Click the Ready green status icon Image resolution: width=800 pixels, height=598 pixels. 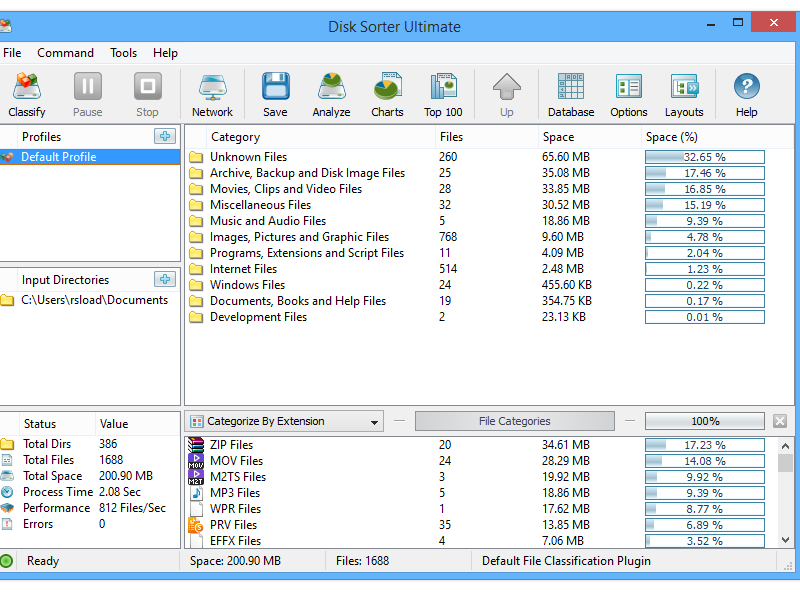coord(7,561)
